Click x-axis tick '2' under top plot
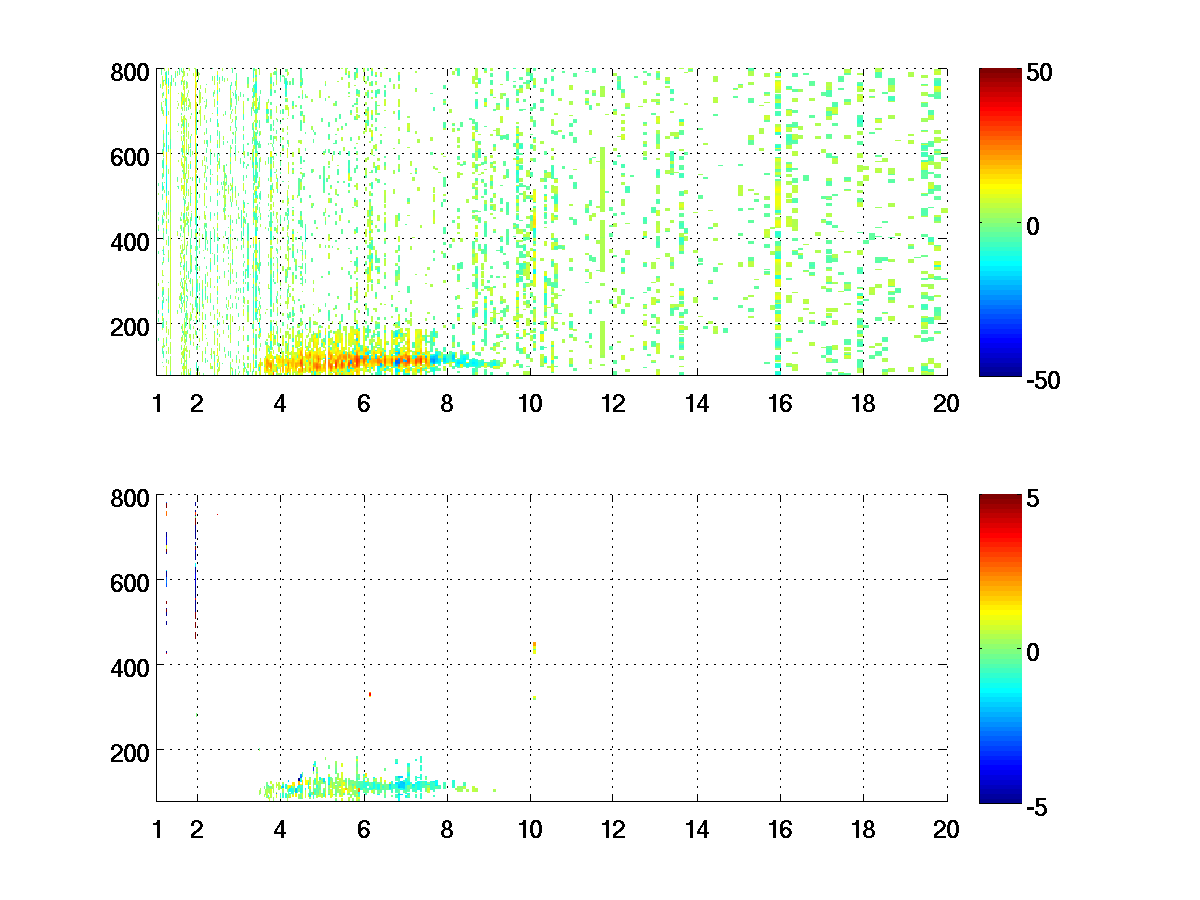The height and width of the screenshot is (900, 1200). [x=197, y=403]
